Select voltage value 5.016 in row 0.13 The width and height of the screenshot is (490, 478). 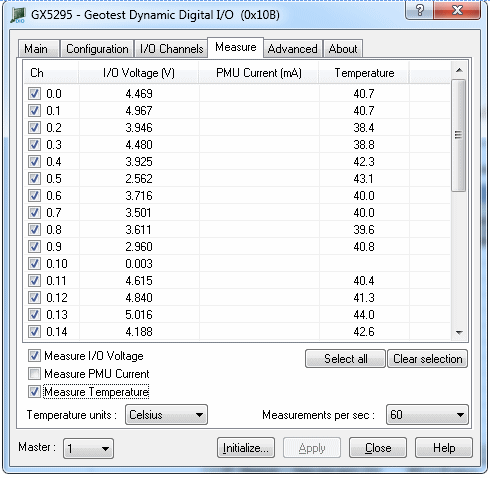(x=139, y=315)
